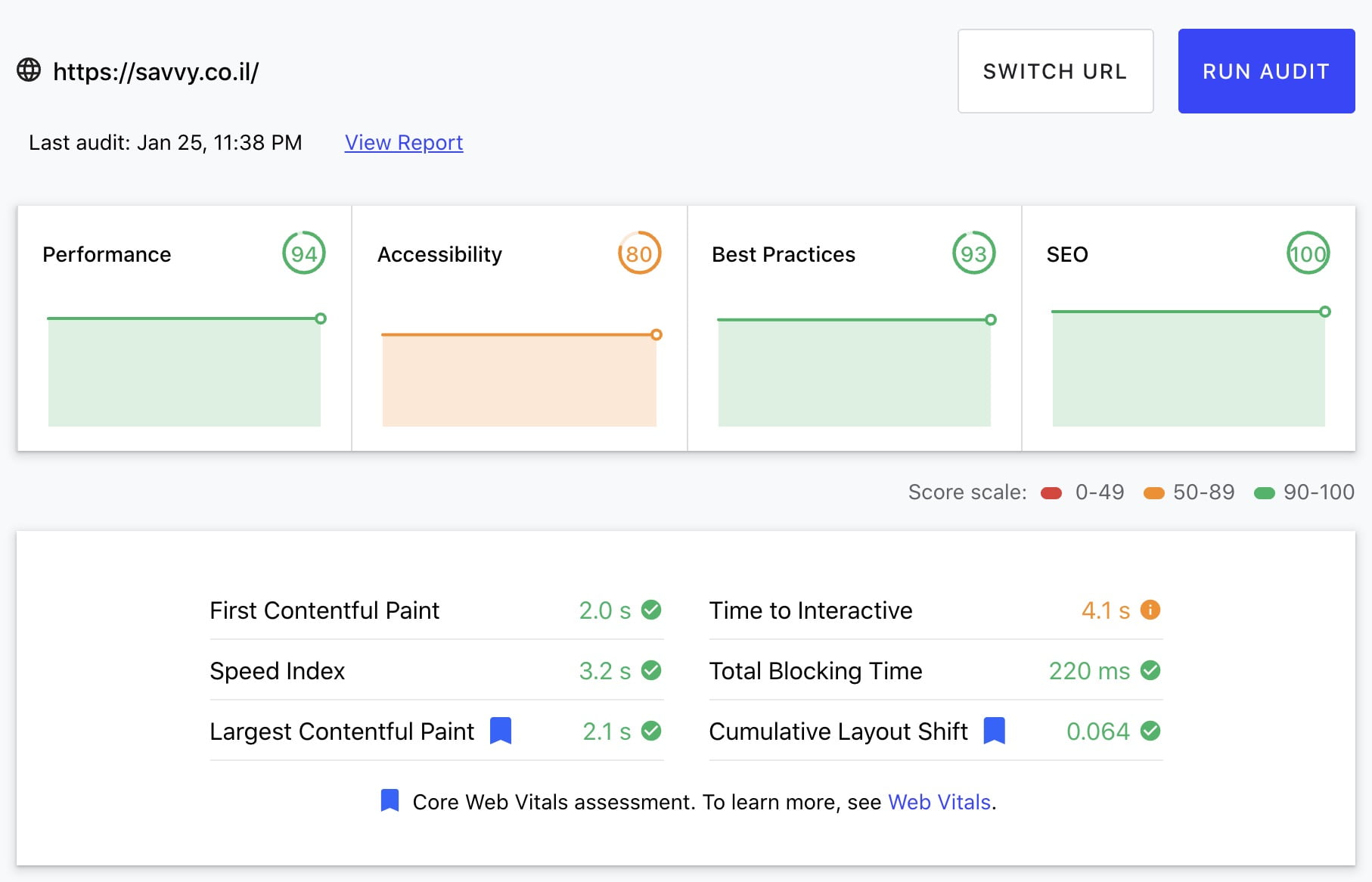This screenshot has width=1372, height=882.
Task: Click the 0.064 value
Action: pos(1098,731)
